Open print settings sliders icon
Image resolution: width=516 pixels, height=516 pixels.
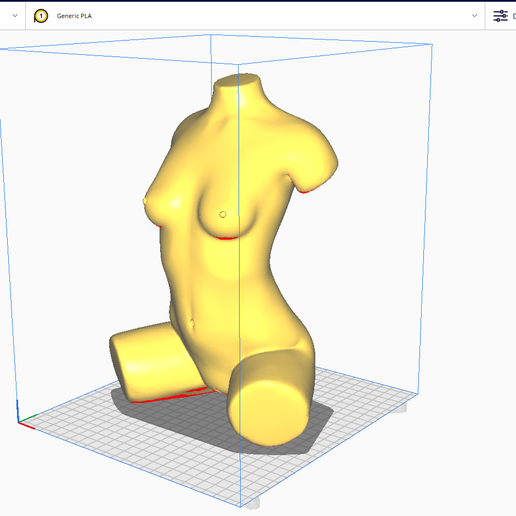[x=500, y=16]
